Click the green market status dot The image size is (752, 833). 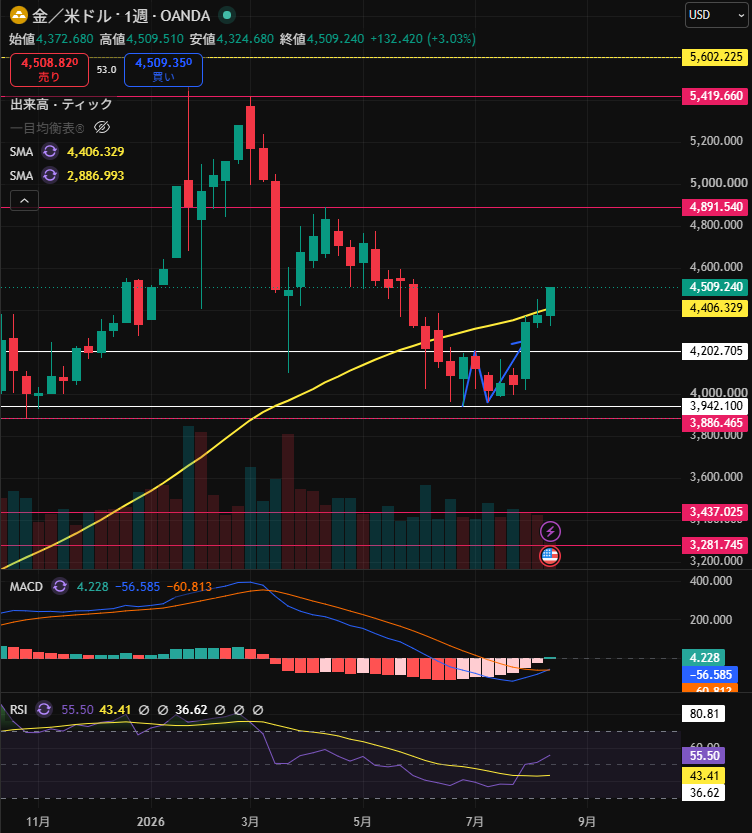[227, 15]
